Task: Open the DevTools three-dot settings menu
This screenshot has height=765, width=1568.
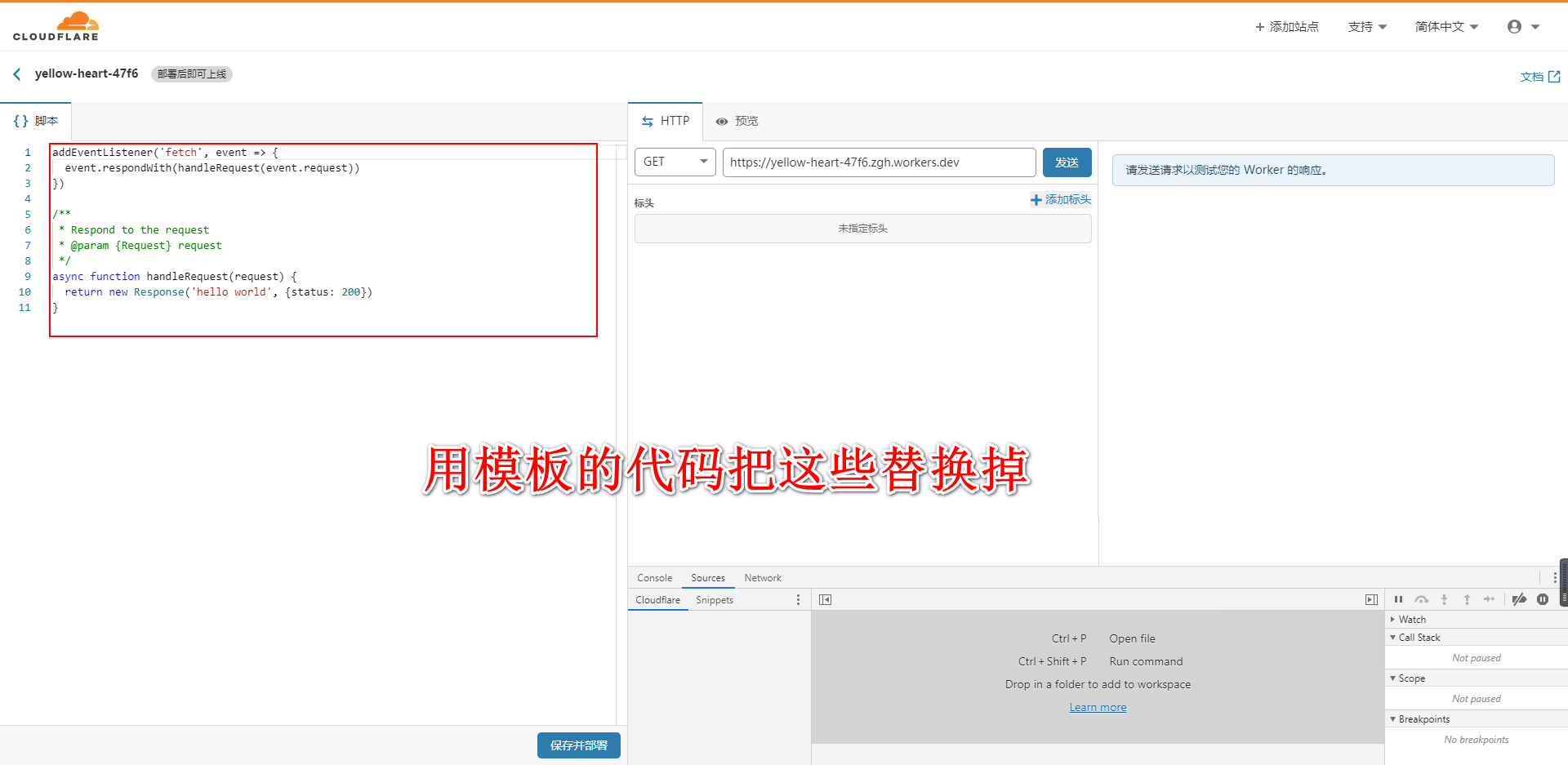Action: [1555, 578]
